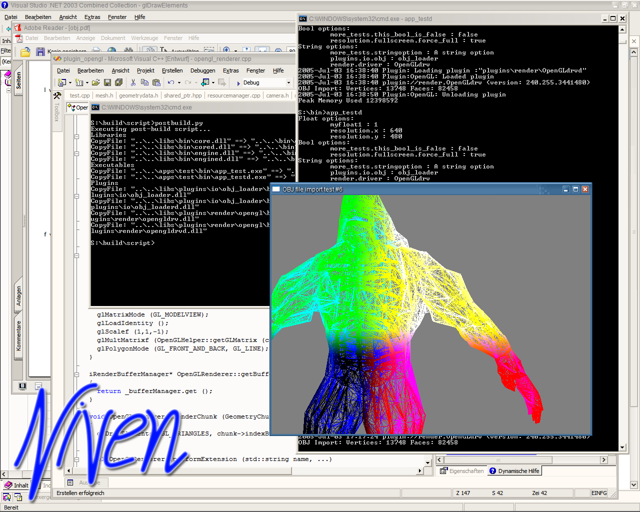This screenshot has height=512, width=640.
Task: Click the 'glScalef (1,1,-1);' code line
Action: pyautogui.click(x=133, y=332)
